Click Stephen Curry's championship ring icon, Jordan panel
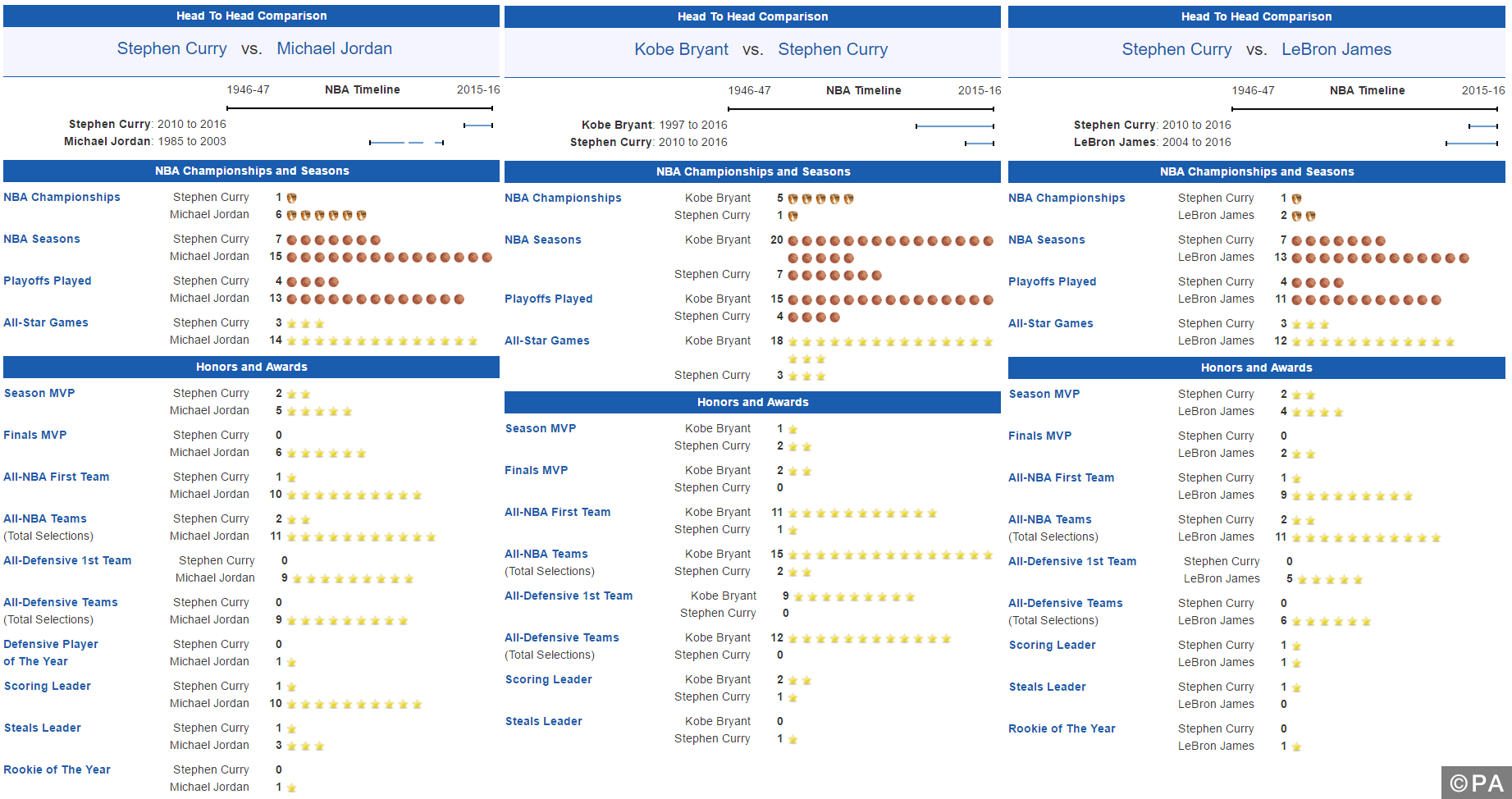 point(291,198)
